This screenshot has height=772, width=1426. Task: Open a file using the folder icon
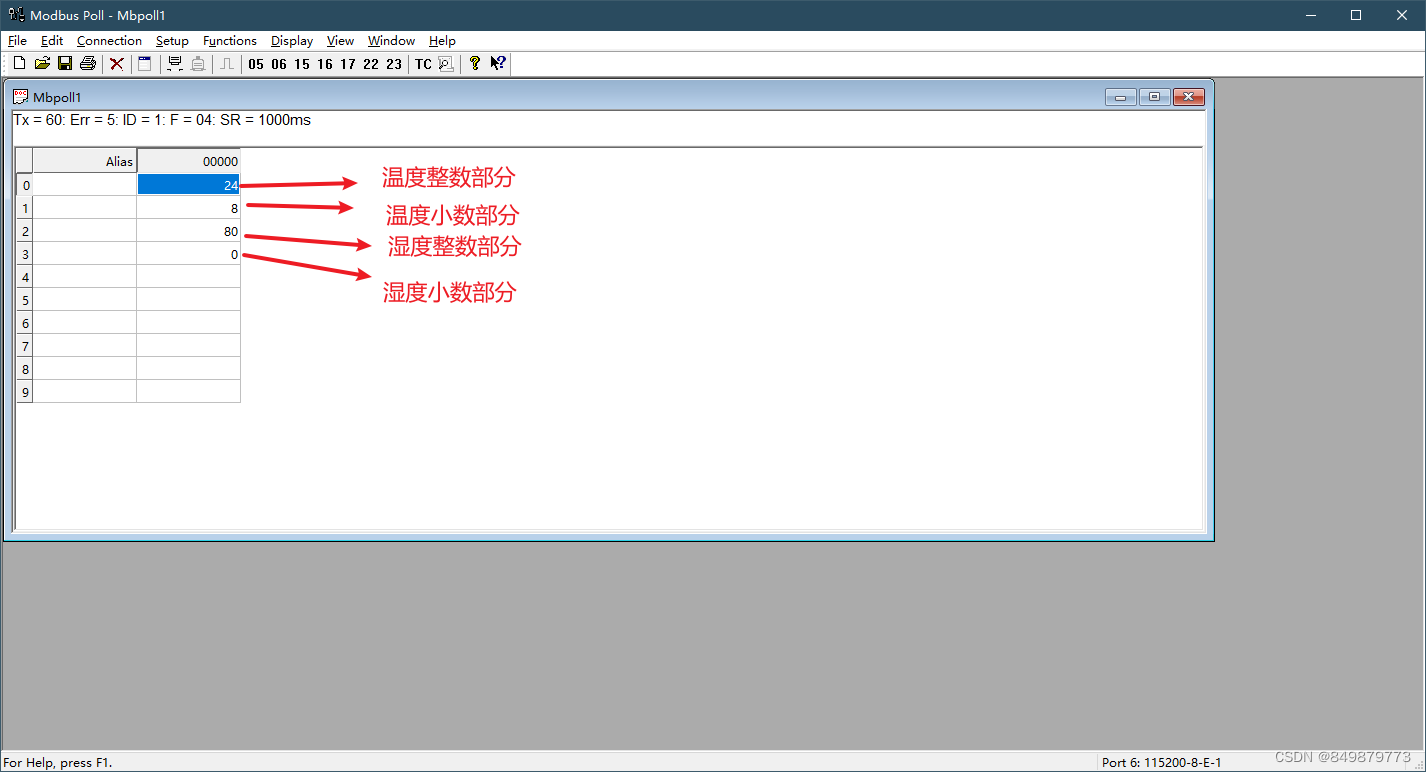pyautogui.click(x=42, y=64)
